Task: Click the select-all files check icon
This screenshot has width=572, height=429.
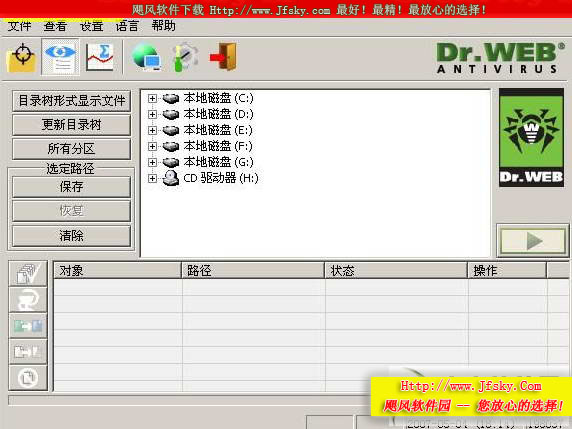Action: click(28, 273)
